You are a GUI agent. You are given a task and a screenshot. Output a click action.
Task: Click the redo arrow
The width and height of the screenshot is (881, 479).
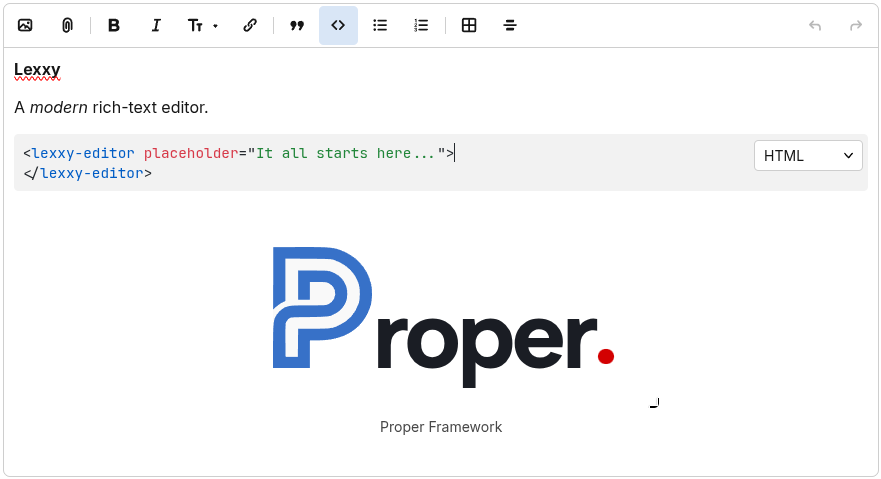[856, 25]
